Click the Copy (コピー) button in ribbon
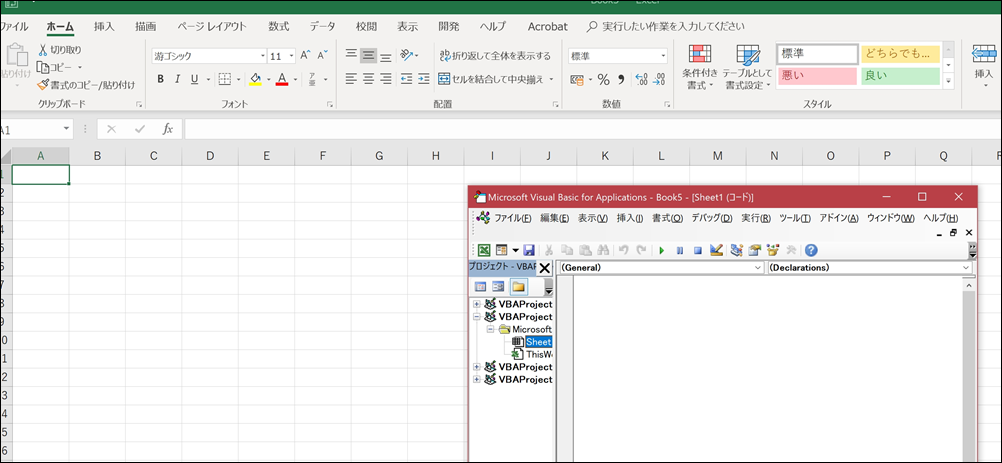 tap(56, 67)
